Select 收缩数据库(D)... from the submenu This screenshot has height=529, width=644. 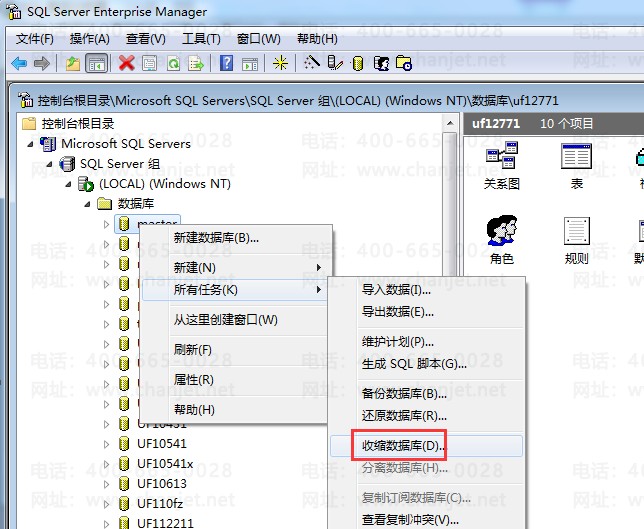pyautogui.click(x=404, y=445)
